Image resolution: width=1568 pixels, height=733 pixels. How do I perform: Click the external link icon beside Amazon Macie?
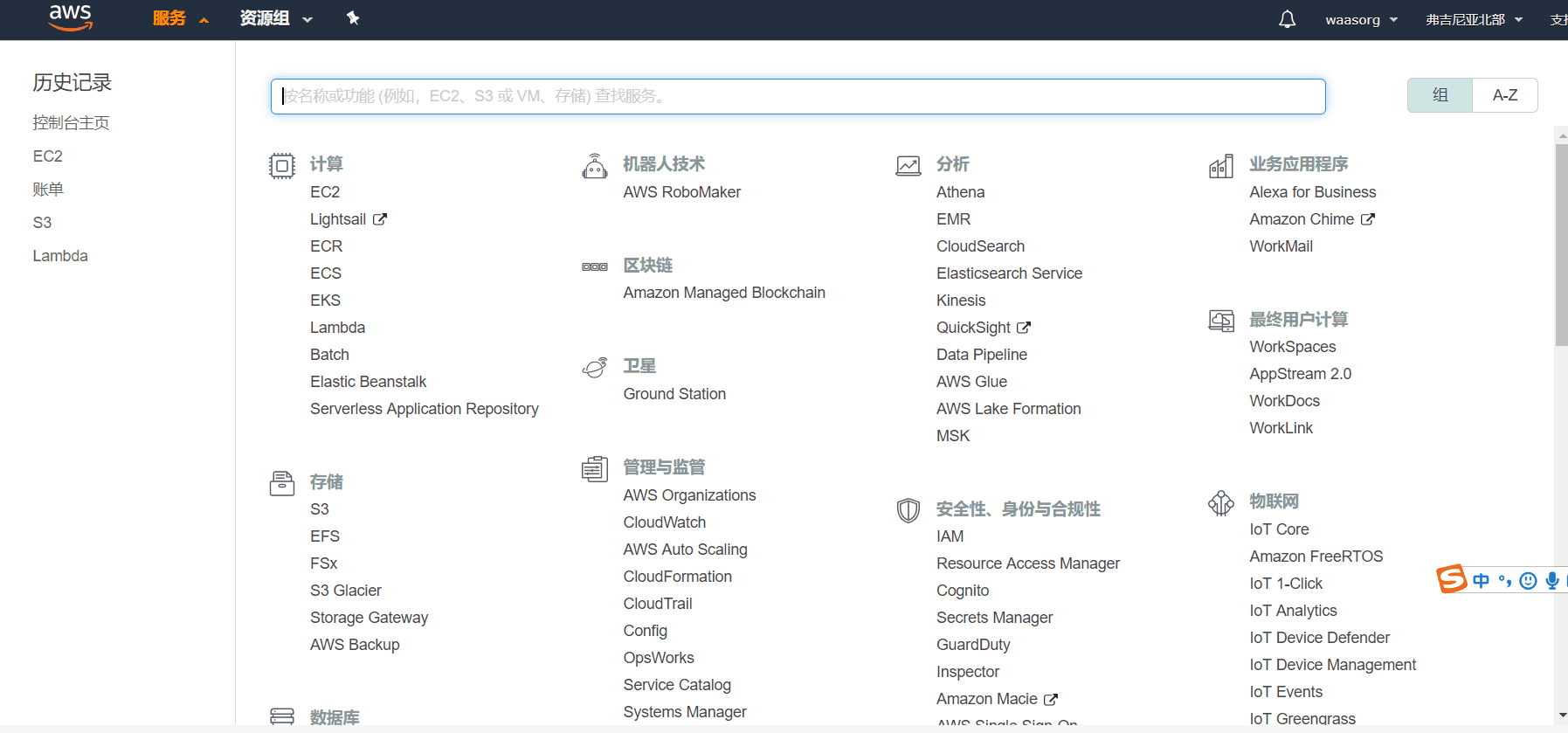[x=1051, y=699]
